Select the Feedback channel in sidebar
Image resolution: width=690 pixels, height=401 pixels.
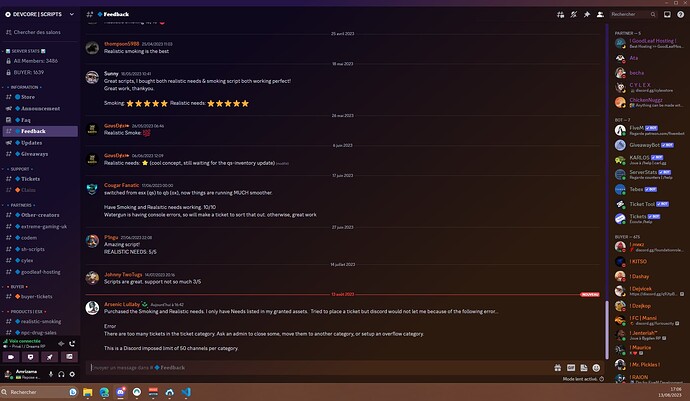pyautogui.click(x=40, y=131)
